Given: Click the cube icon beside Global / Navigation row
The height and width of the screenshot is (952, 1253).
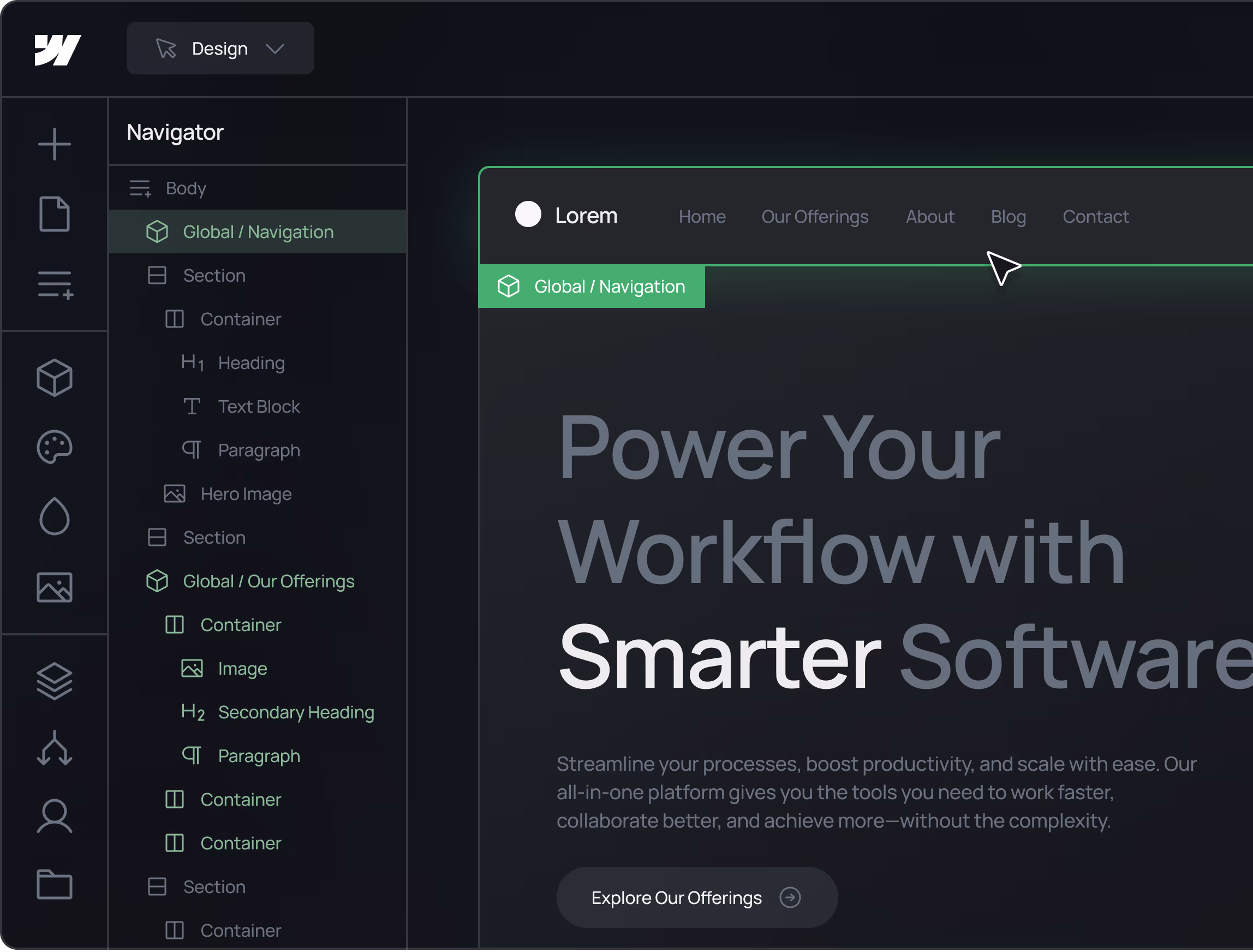Looking at the screenshot, I should coord(157,232).
